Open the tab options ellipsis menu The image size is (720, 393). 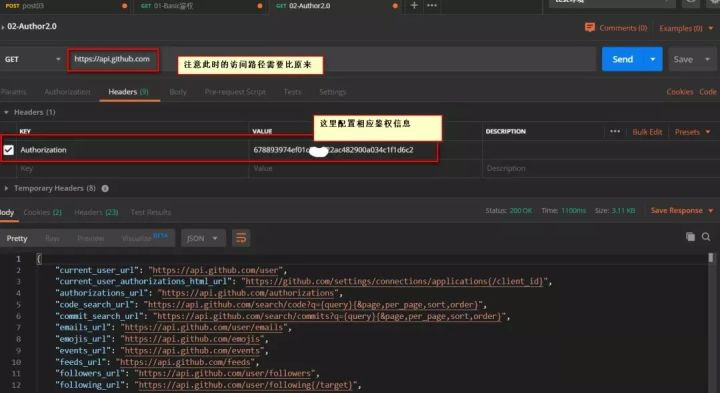(432, 6)
